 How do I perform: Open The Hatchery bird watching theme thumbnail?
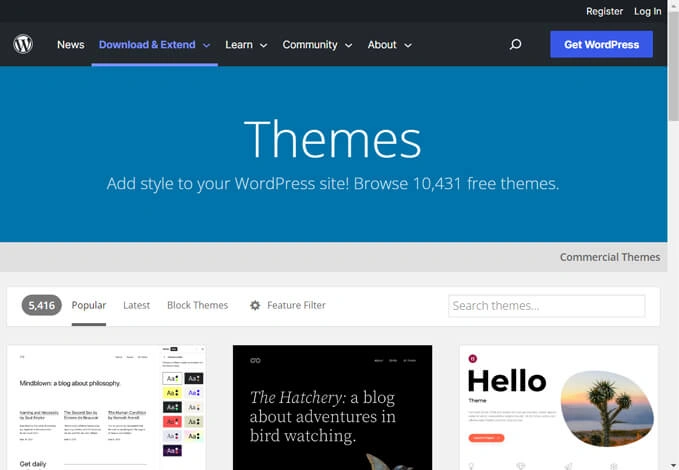click(x=332, y=407)
